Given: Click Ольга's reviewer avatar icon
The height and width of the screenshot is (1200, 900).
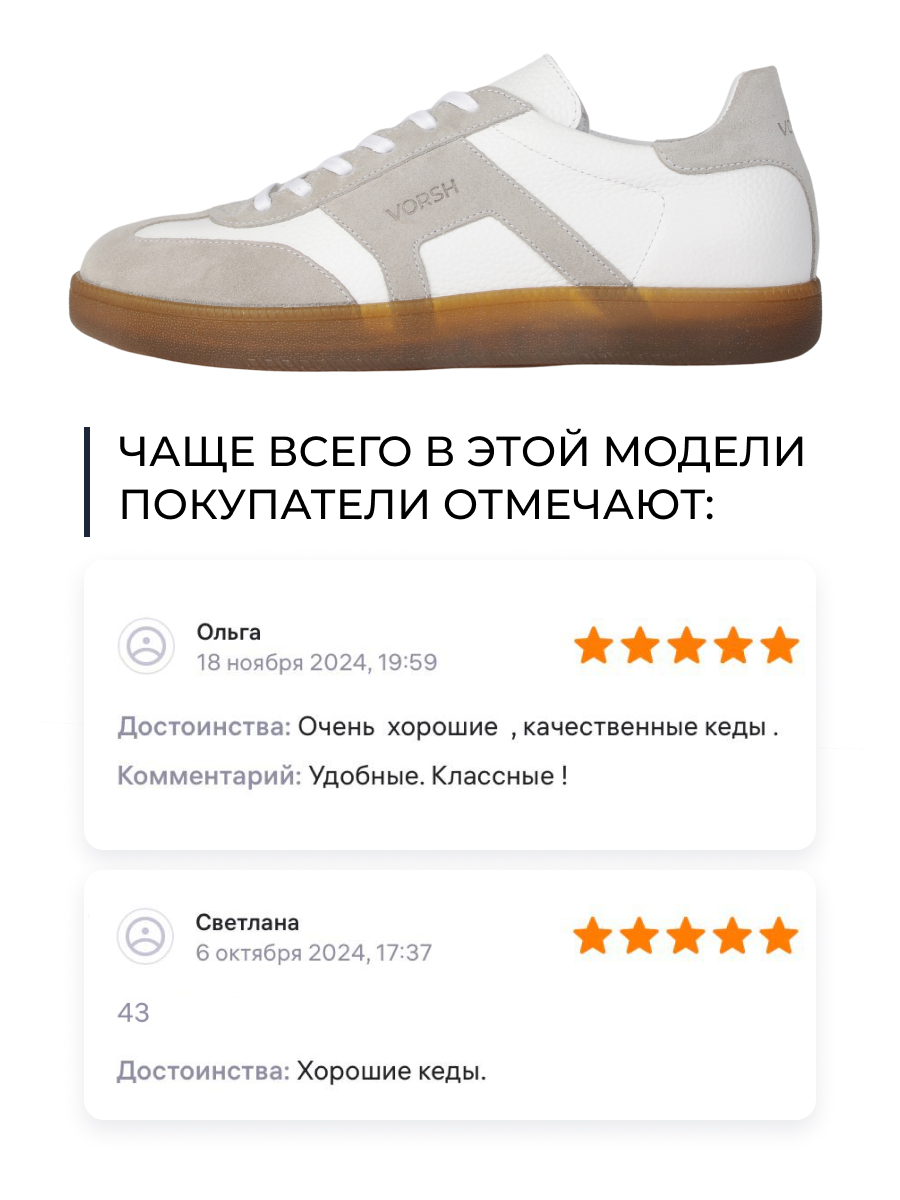Looking at the screenshot, I should [x=147, y=645].
